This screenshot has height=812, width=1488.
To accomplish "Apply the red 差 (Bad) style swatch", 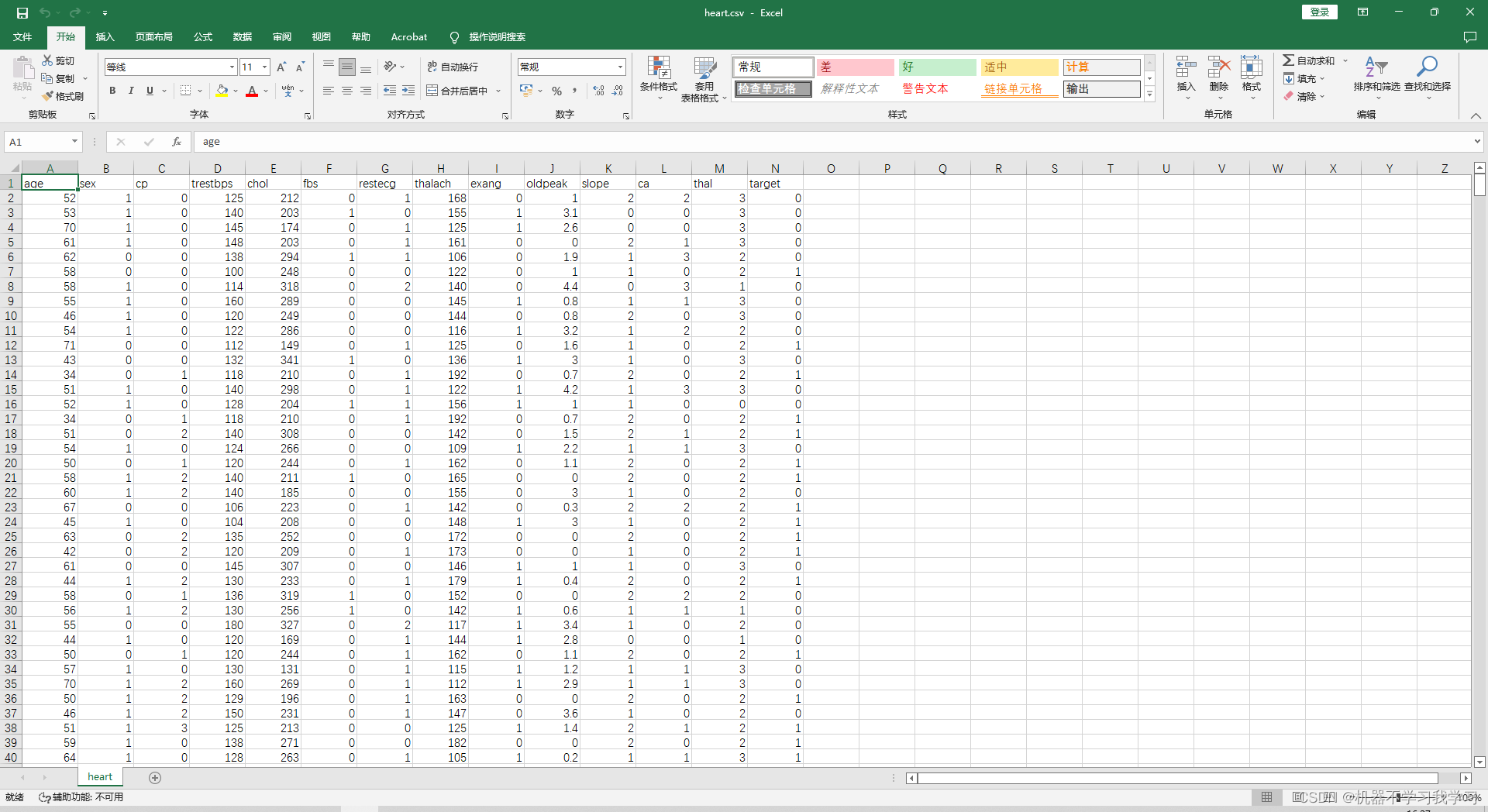I will coord(855,67).
